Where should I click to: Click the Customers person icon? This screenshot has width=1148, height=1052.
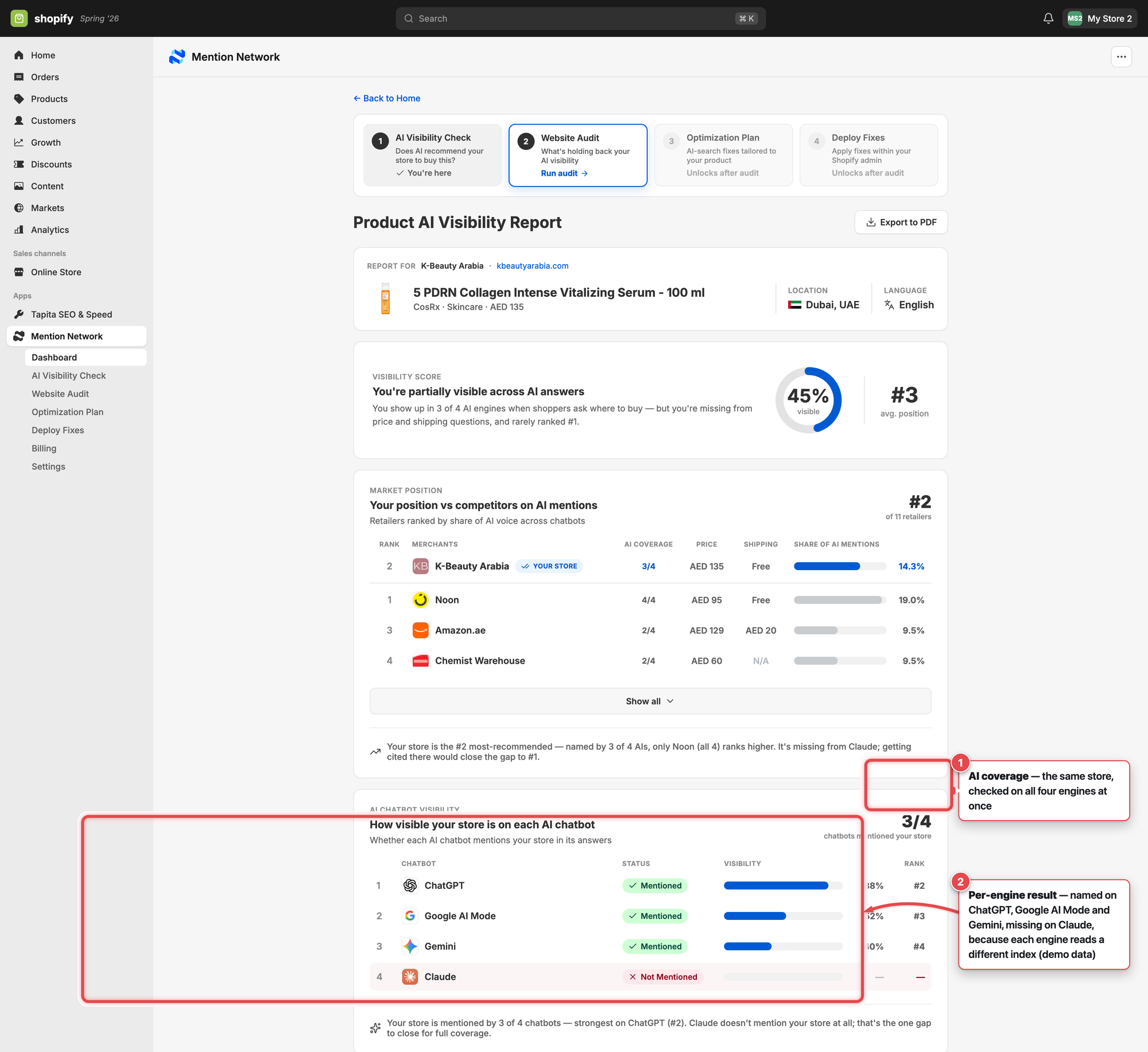19,121
